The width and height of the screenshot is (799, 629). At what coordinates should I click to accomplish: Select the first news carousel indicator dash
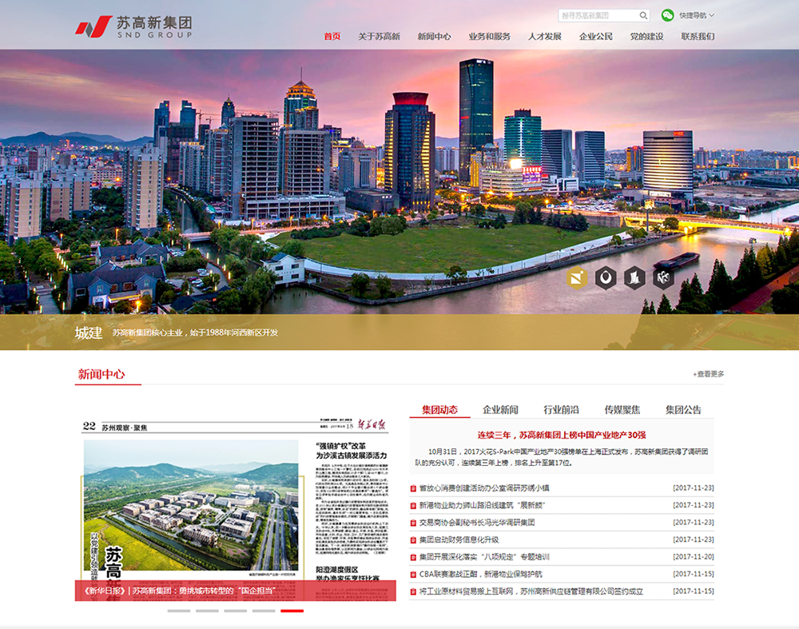point(178,610)
